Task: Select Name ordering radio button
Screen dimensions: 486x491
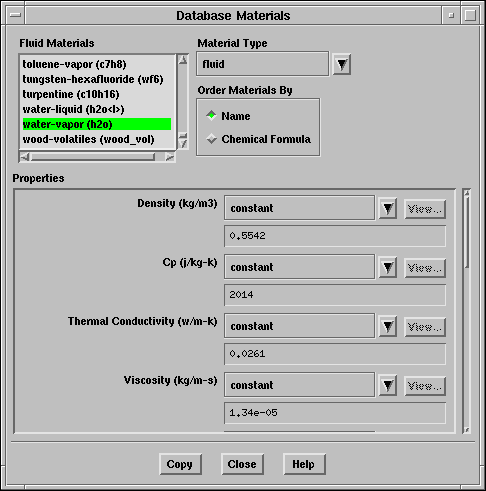Action: [211, 116]
